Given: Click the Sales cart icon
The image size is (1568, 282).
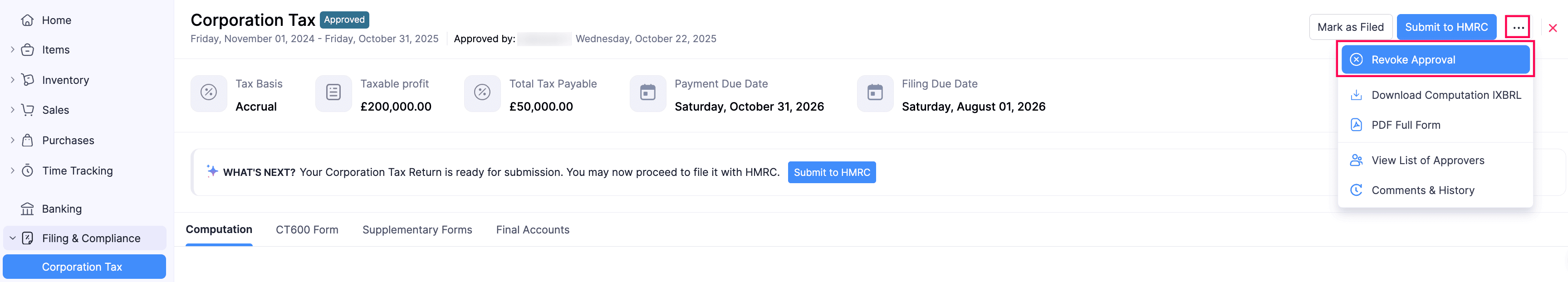Looking at the screenshot, I should point(27,110).
